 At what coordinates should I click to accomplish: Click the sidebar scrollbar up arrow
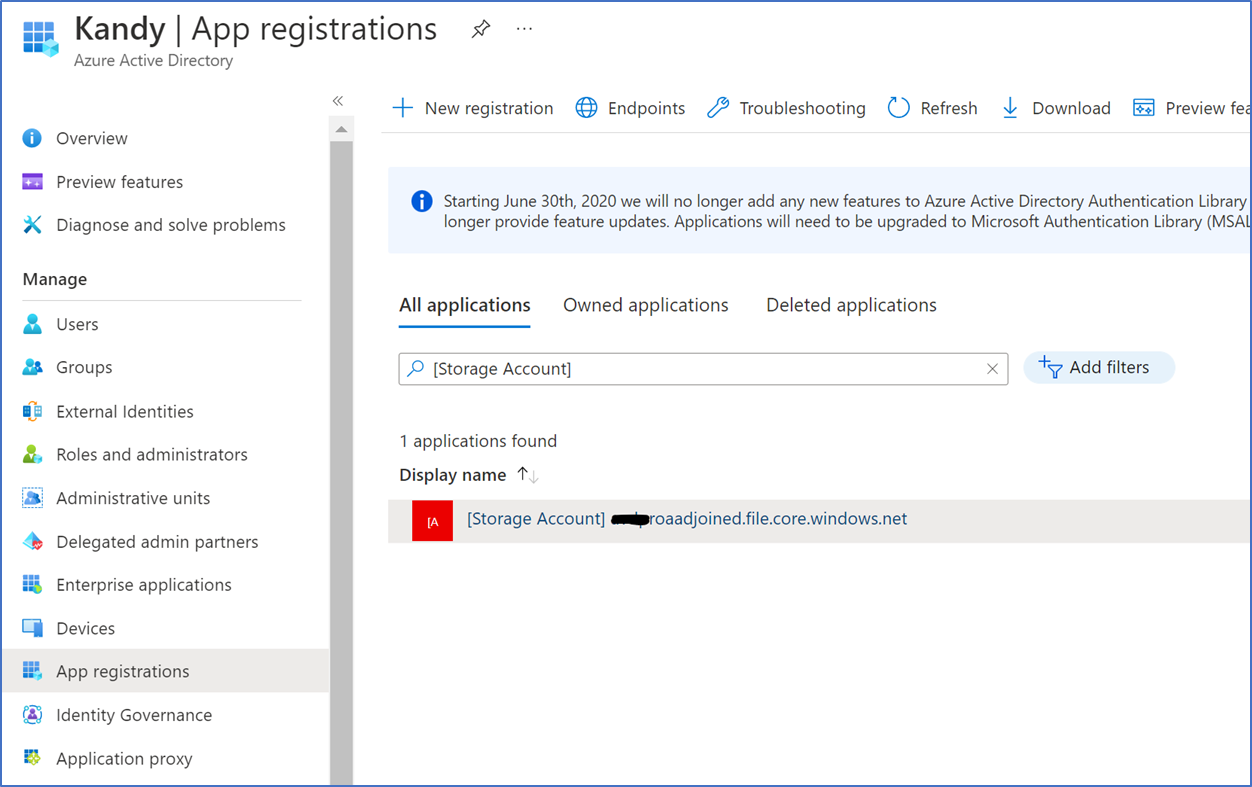[341, 130]
